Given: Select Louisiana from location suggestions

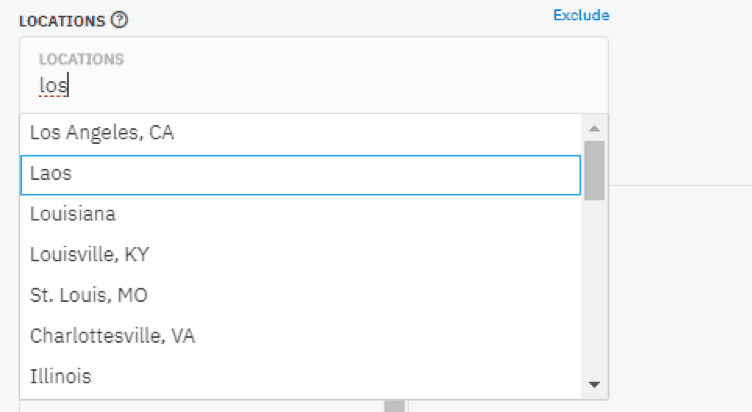Looking at the screenshot, I should pos(300,214).
